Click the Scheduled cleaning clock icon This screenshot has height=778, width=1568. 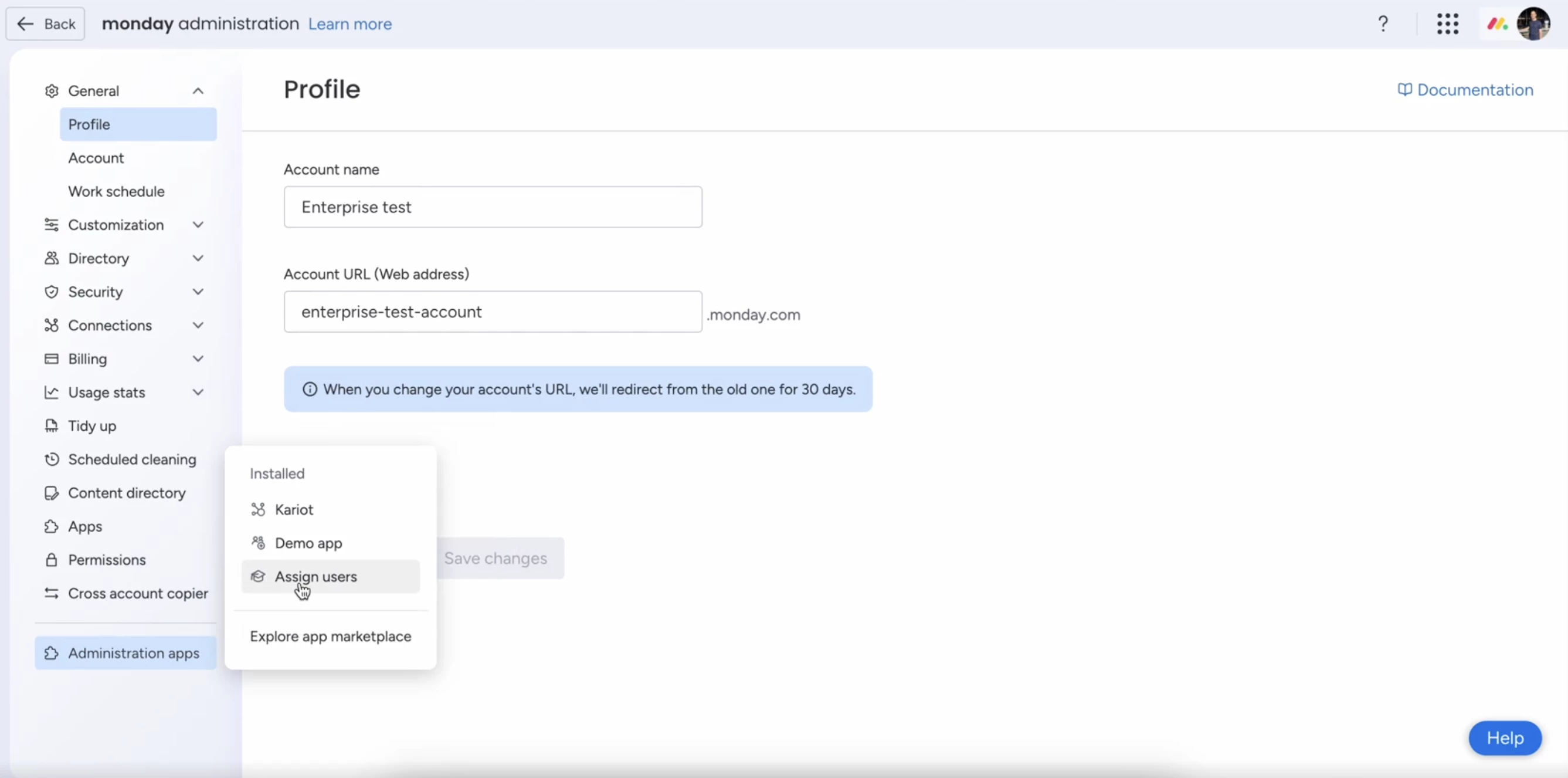(52, 459)
